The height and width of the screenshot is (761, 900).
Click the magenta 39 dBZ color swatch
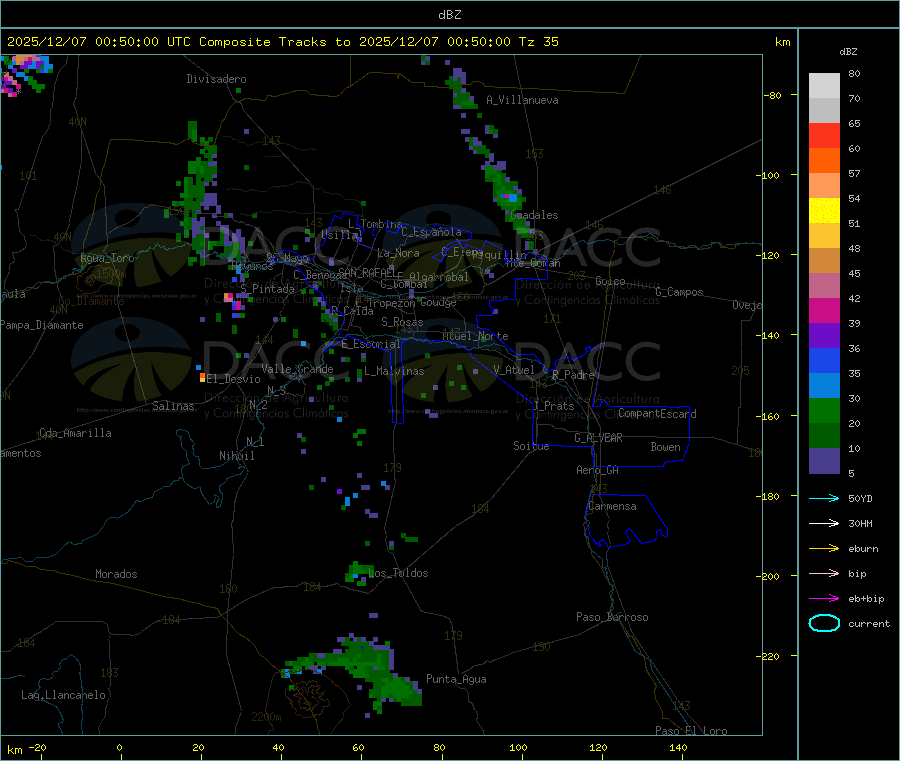824,310
